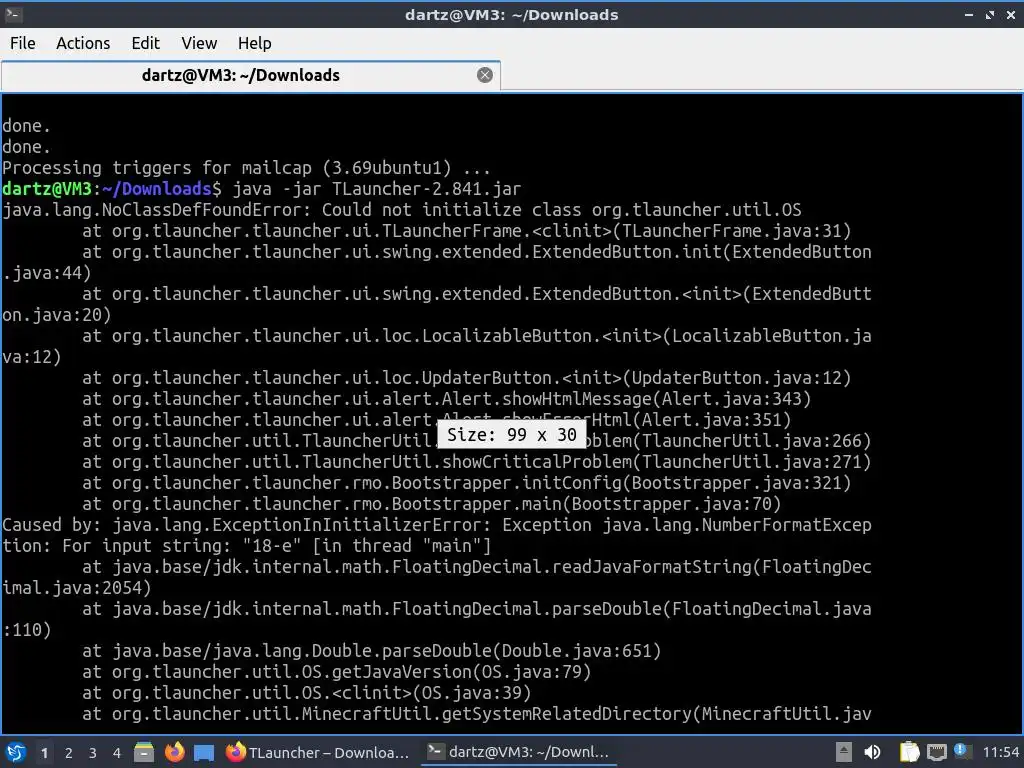
Task: Switch to workspace 3
Action: [x=93, y=753]
